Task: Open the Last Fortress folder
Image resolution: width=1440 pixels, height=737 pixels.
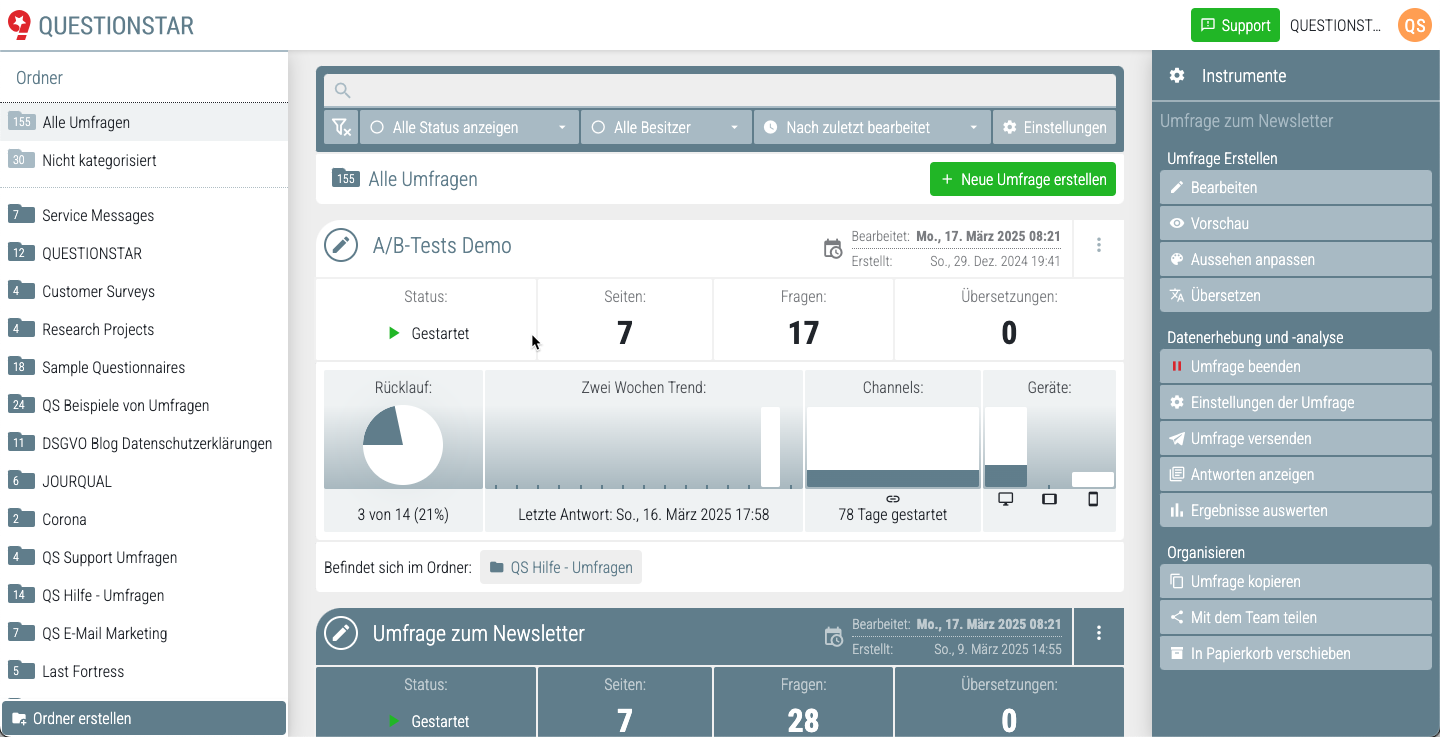Action: click(x=144, y=671)
